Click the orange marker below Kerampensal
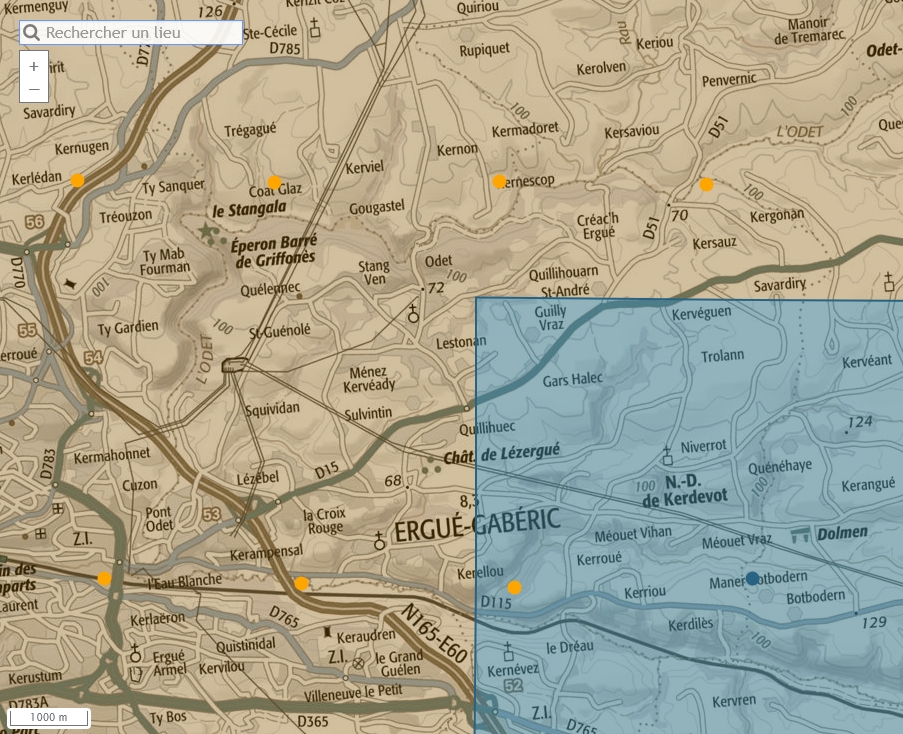The width and height of the screenshot is (903, 734). [x=301, y=583]
